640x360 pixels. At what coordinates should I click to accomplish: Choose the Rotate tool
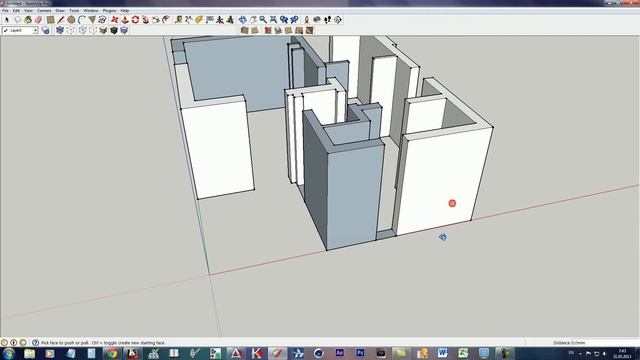click(135, 20)
